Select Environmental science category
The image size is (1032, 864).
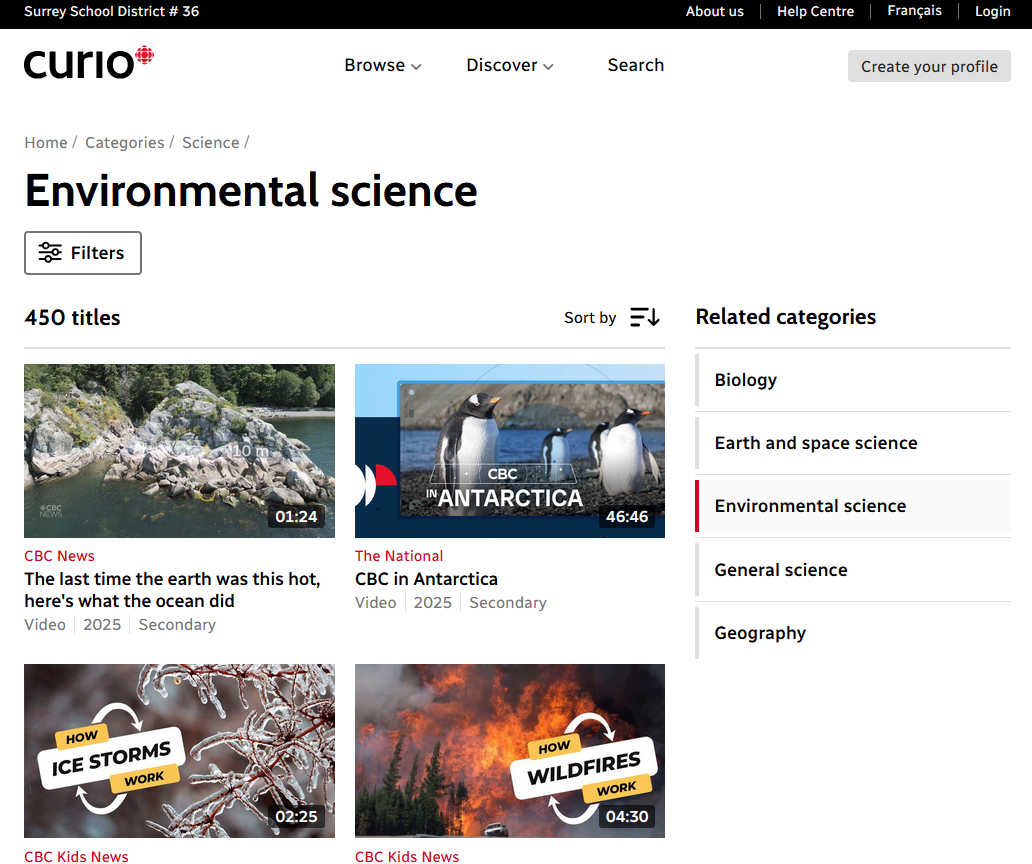[x=853, y=506]
